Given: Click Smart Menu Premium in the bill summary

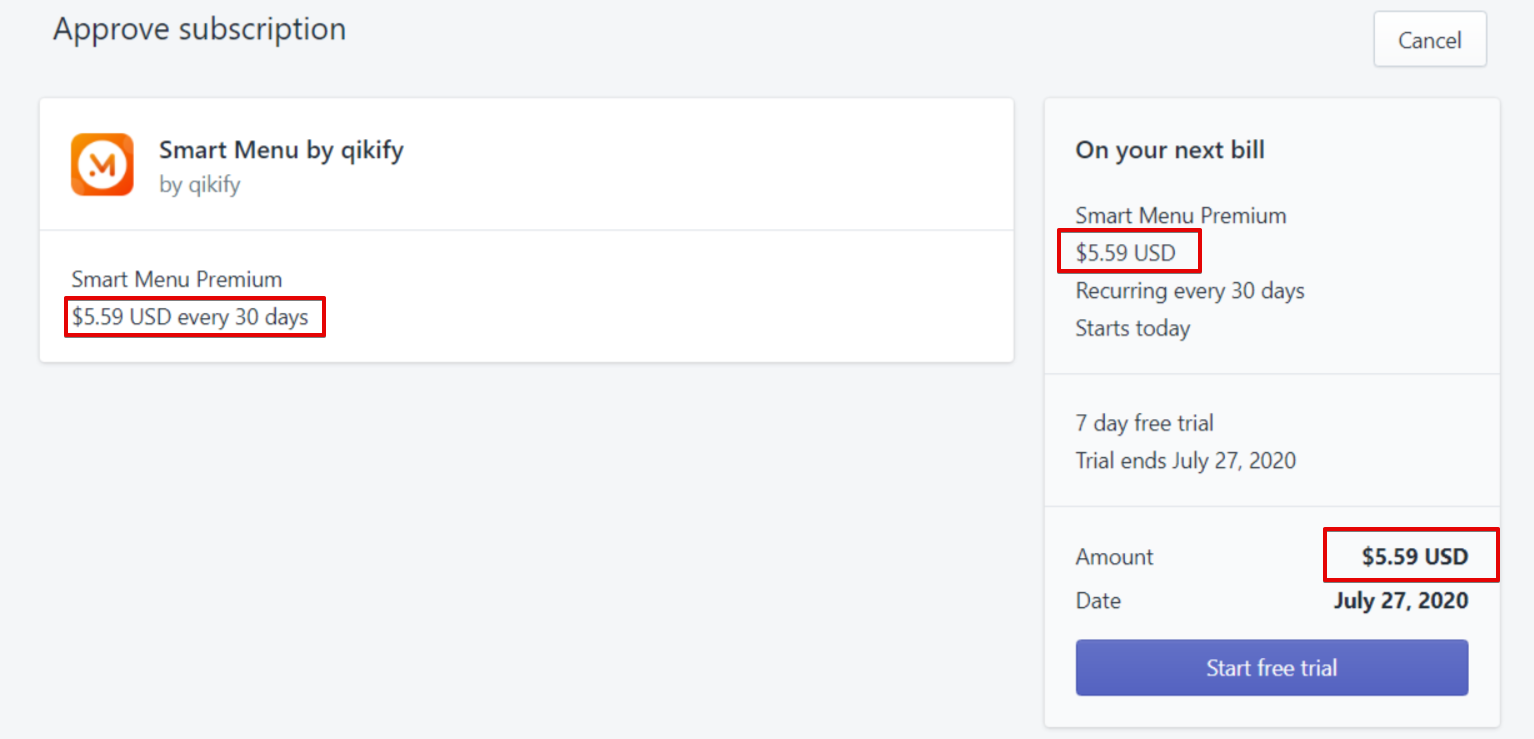Looking at the screenshot, I should (x=1181, y=215).
